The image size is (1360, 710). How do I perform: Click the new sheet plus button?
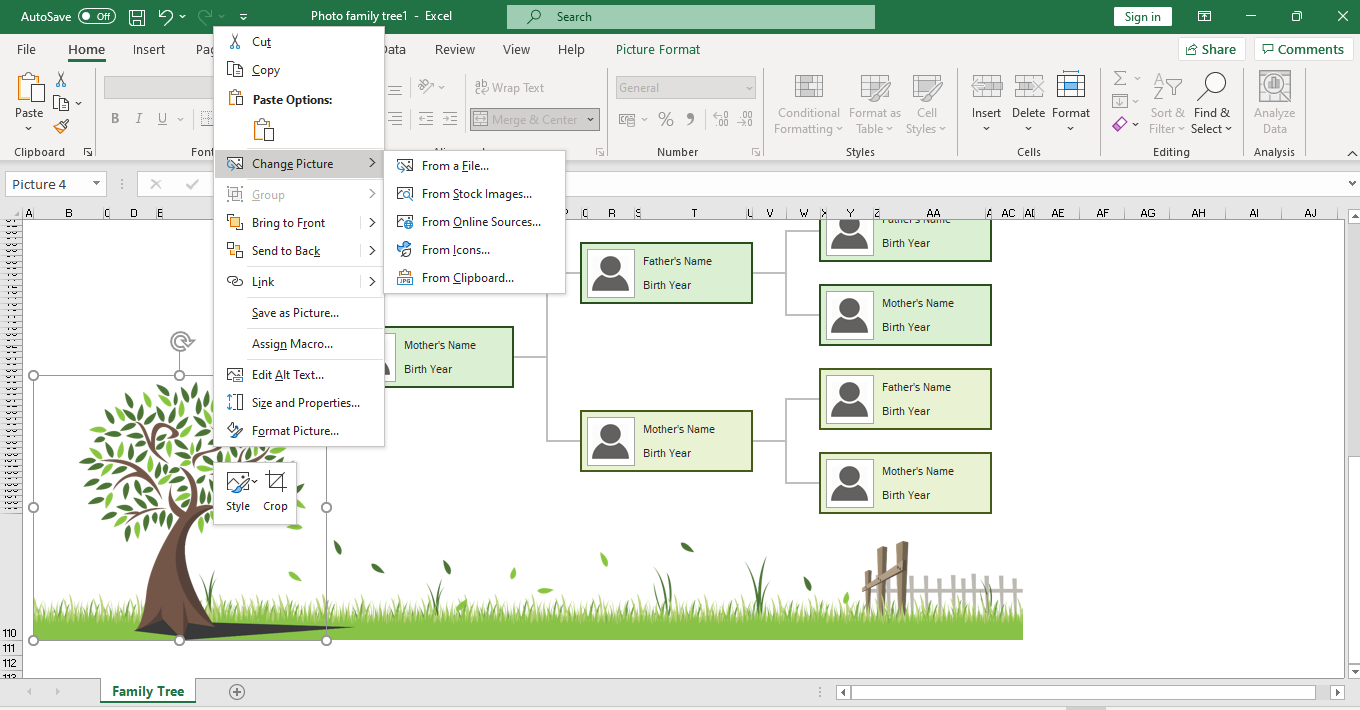237,691
